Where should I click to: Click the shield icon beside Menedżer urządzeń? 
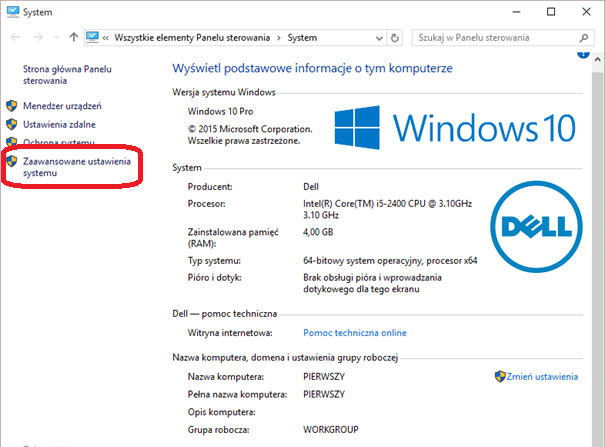coord(12,106)
